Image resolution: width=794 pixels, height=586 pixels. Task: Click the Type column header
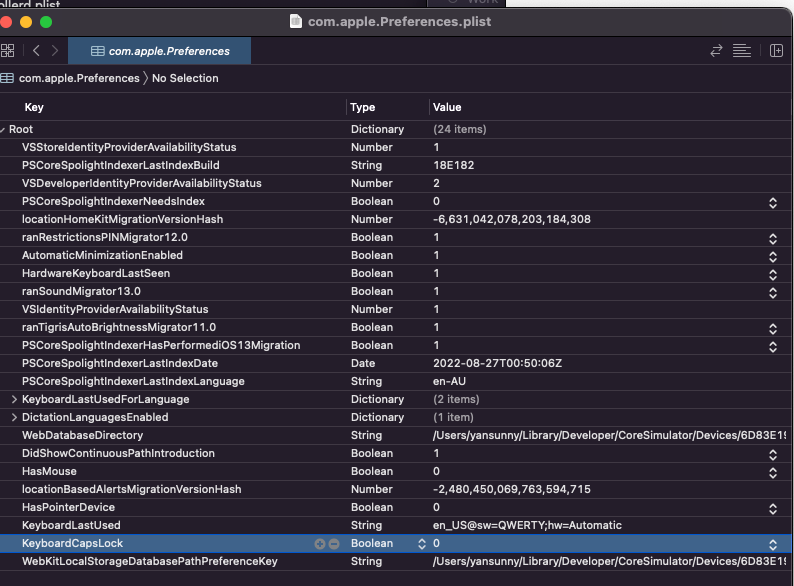[x=363, y=107]
